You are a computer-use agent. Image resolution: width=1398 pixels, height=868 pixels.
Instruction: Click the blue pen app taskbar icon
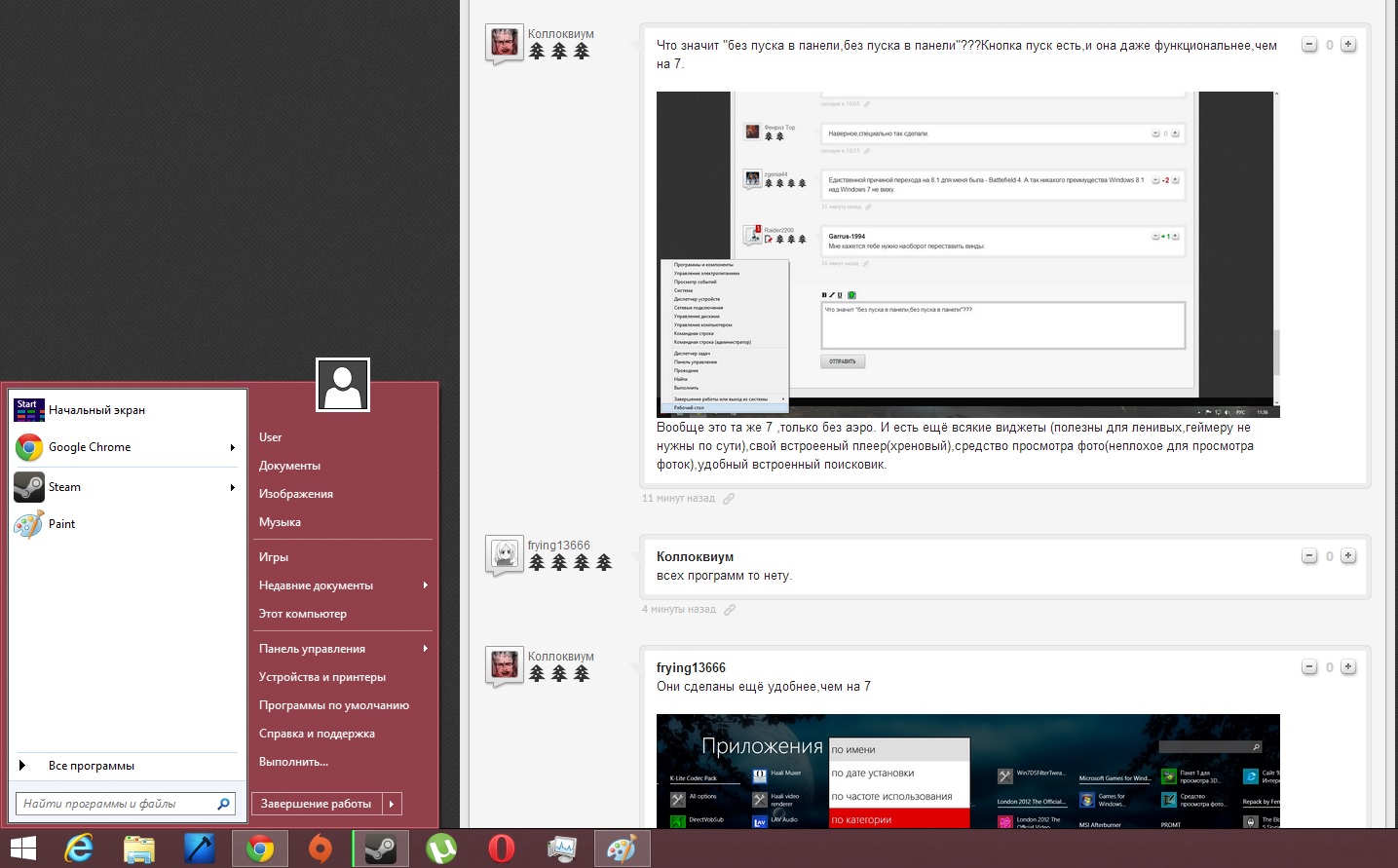[199, 849]
